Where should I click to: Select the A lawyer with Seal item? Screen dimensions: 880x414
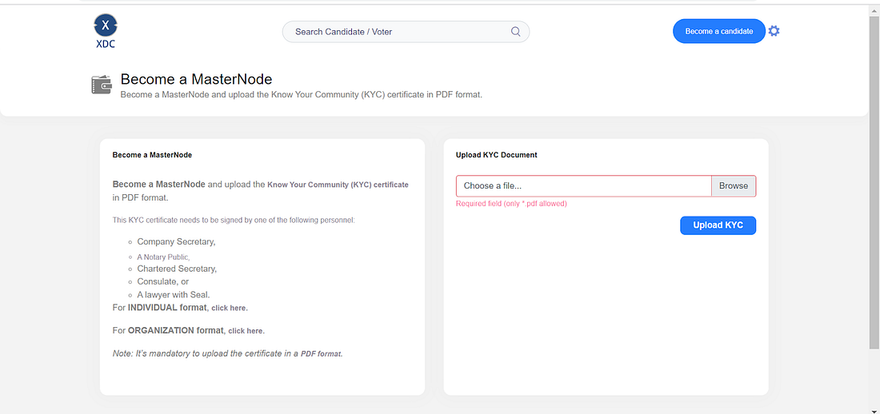point(173,295)
